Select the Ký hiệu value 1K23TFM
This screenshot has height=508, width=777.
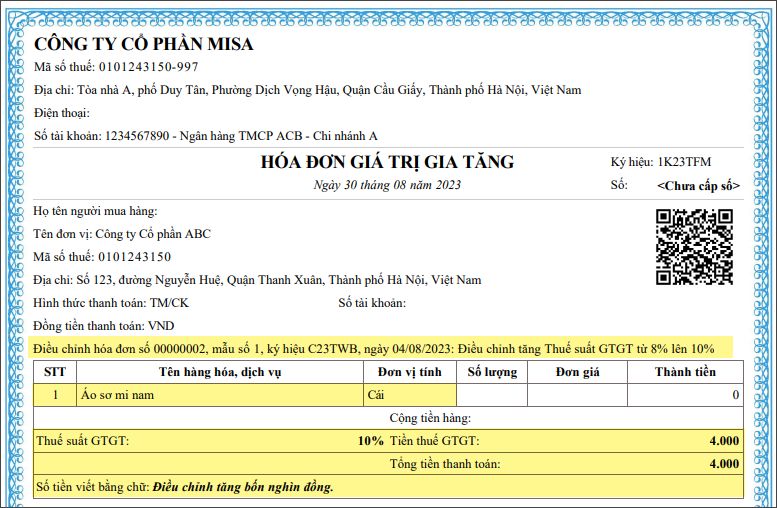pyautogui.click(x=684, y=162)
